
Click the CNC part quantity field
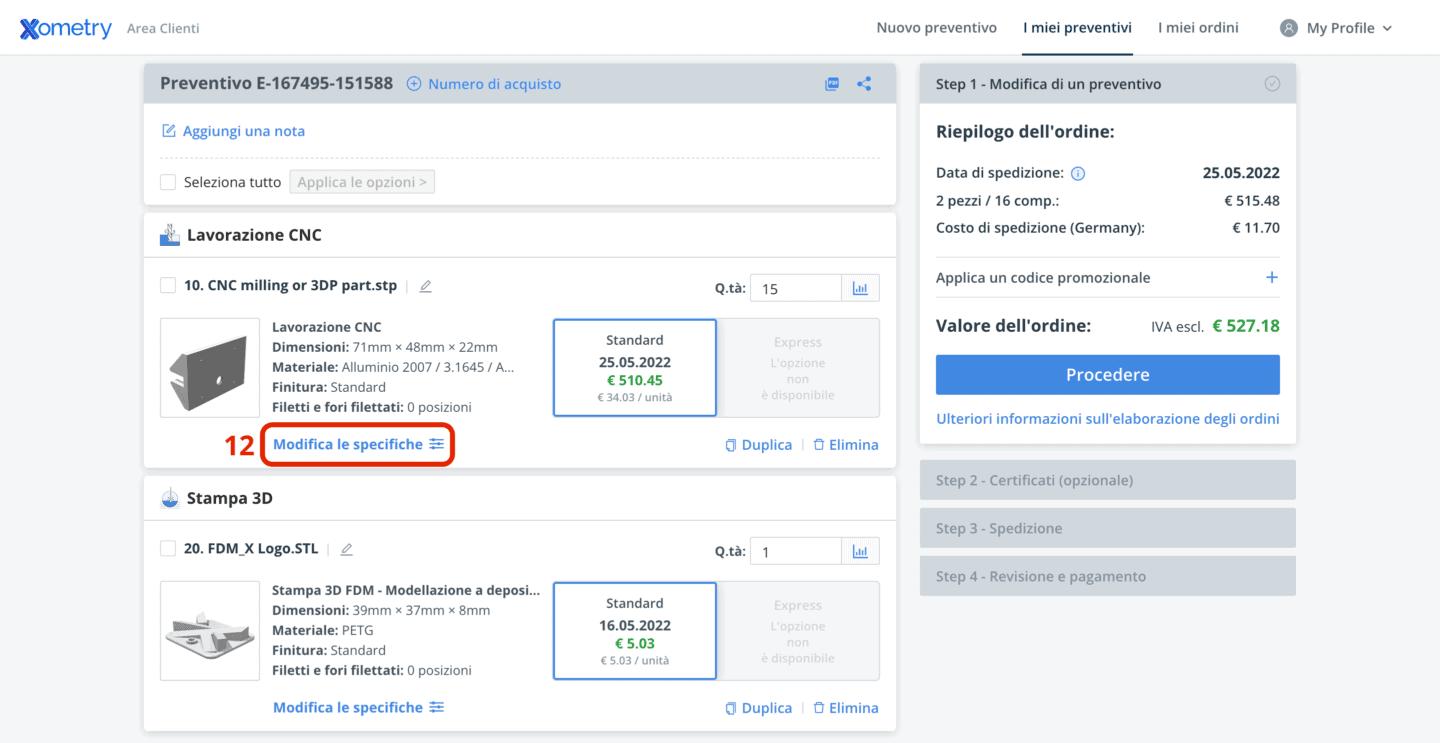[x=795, y=288]
